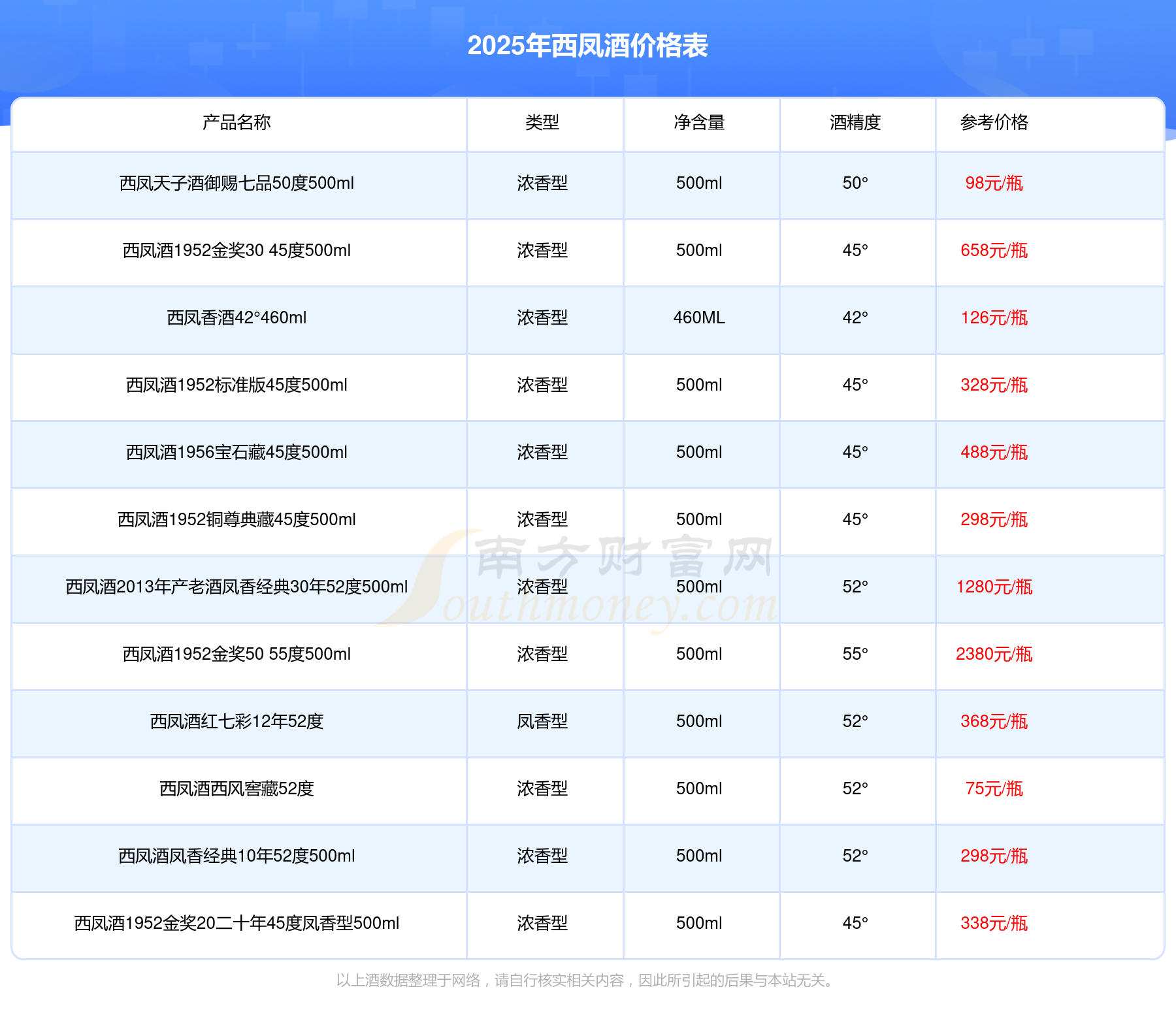
Task: Click the price 328元/瓶
Action: [x=994, y=385]
